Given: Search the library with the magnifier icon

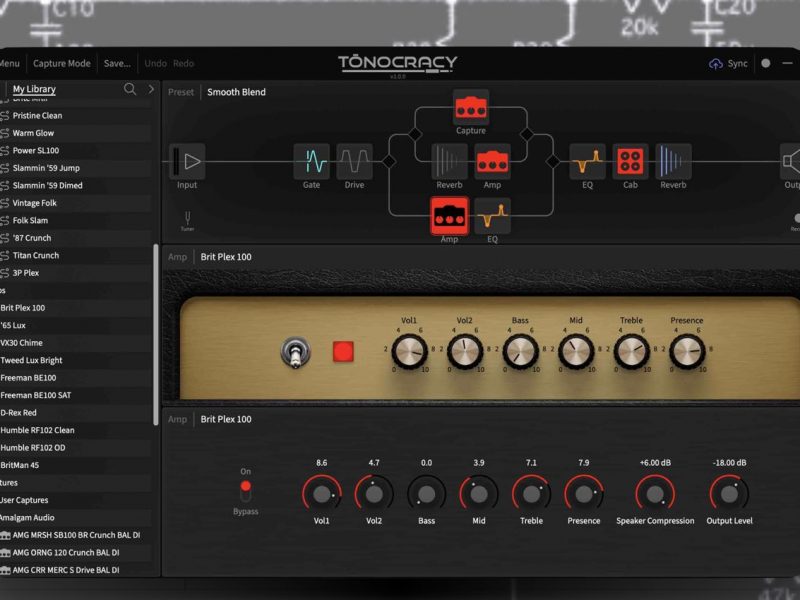Looking at the screenshot, I should pyautogui.click(x=130, y=89).
